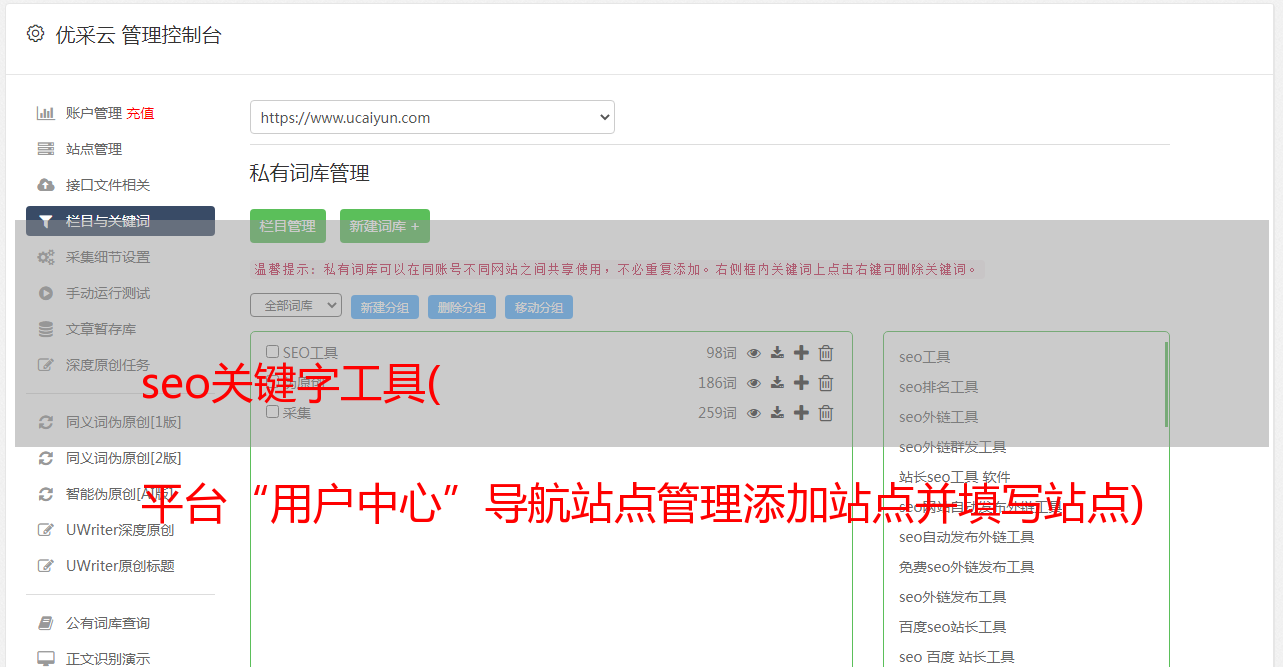Select keyword seo自动发布外链工具
Screen dimensions: 1283x667
(966, 537)
